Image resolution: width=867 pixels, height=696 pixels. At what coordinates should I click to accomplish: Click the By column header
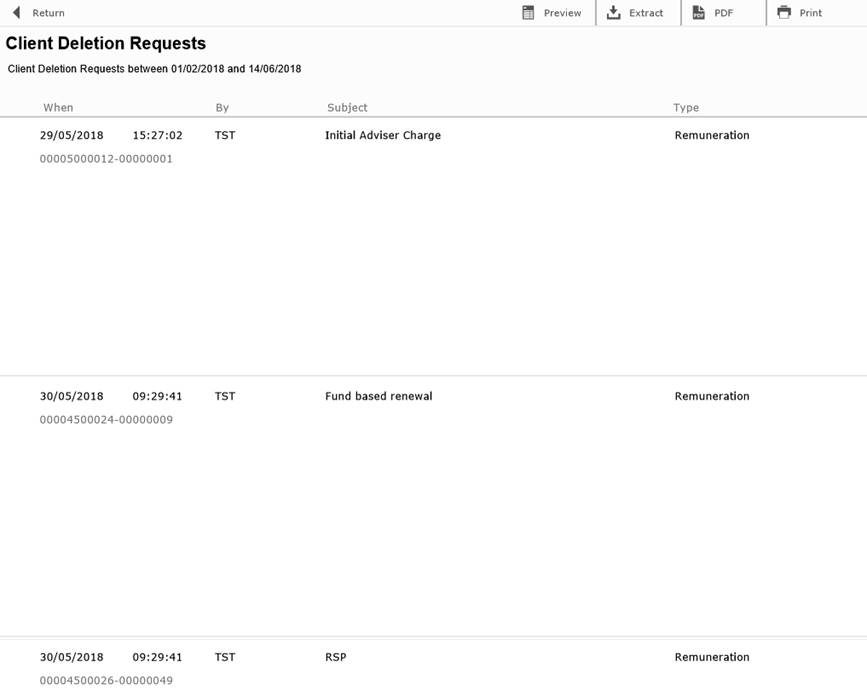click(x=222, y=108)
